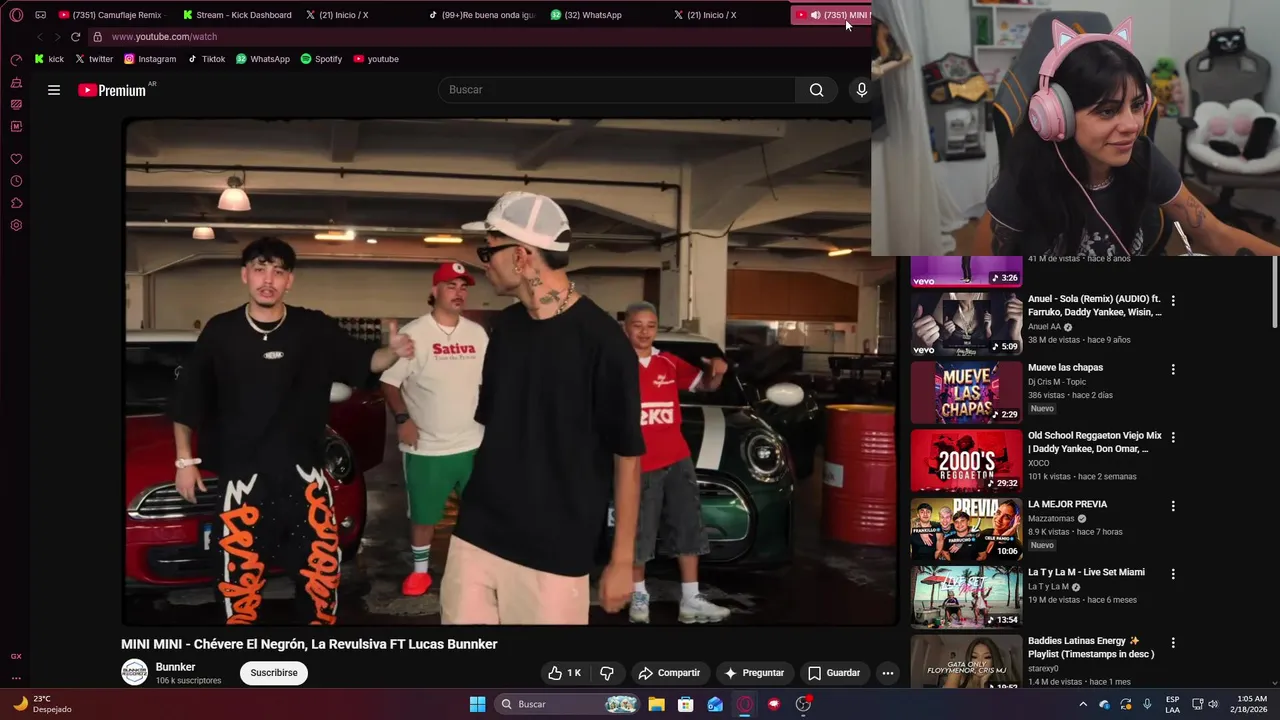
Task: Open Tiktok bookmark in bookmarks bar
Action: (206, 59)
